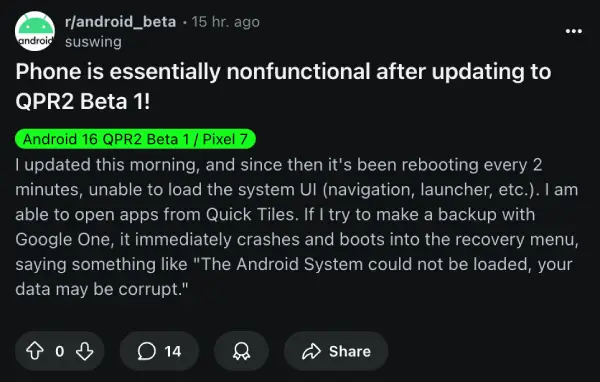Viewport: 600px width, 382px height.
Task: Open user suswing's profile
Action: (x=93, y=42)
